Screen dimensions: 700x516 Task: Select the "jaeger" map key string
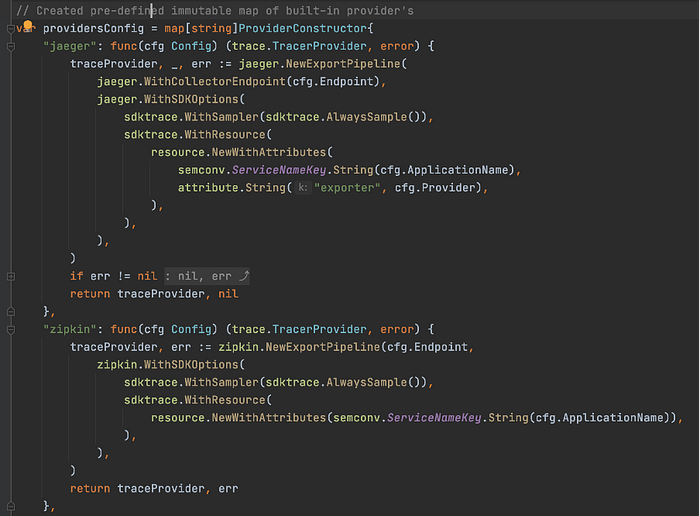point(70,46)
